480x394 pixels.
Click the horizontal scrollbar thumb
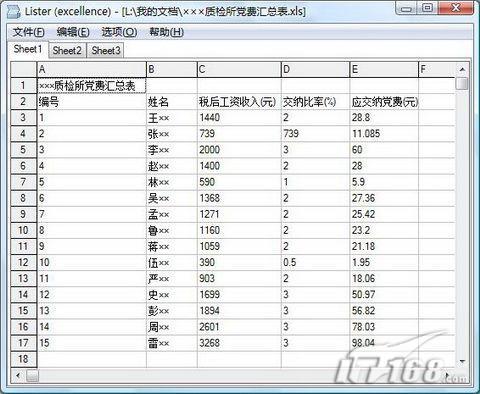coord(32,376)
